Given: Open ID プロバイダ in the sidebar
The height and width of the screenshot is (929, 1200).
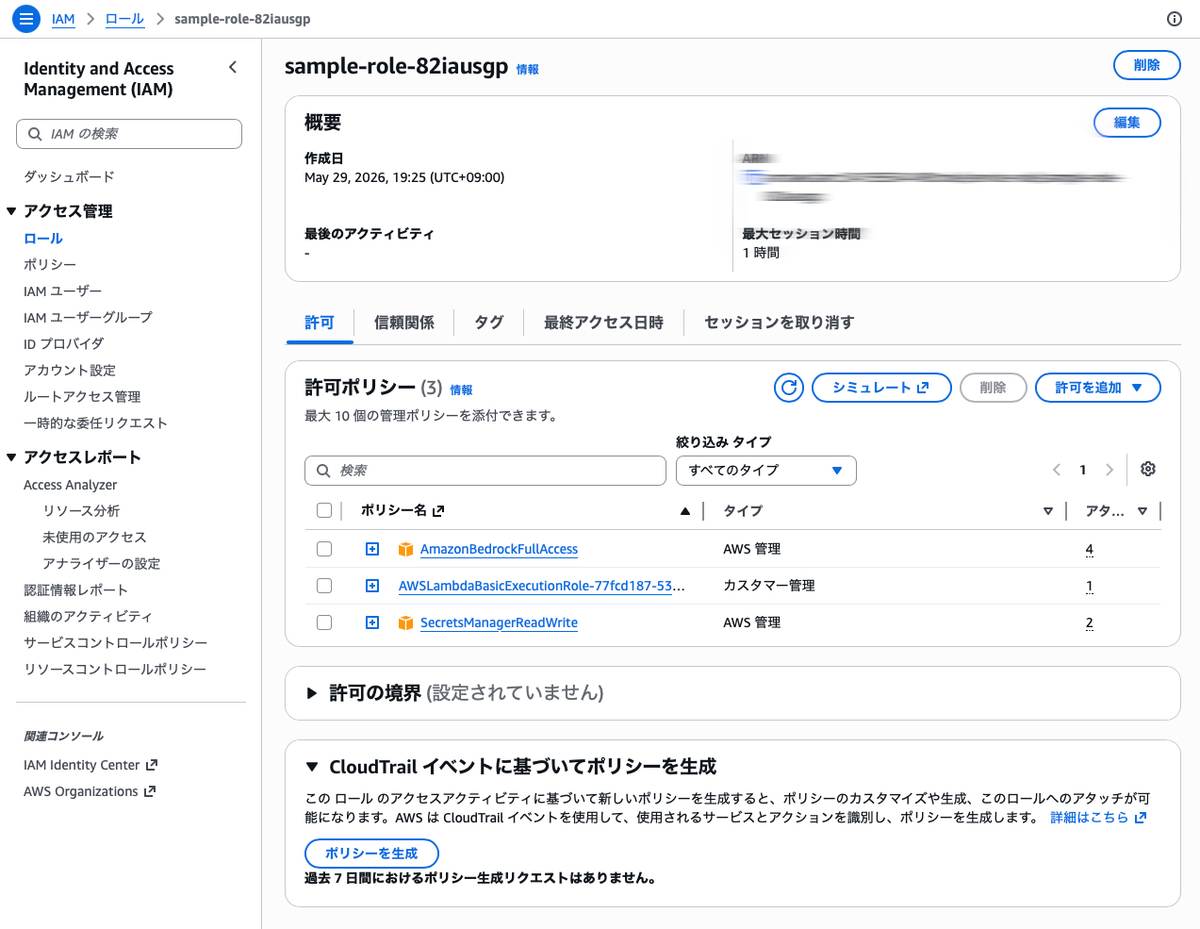Looking at the screenshot, I should point(64,344).
